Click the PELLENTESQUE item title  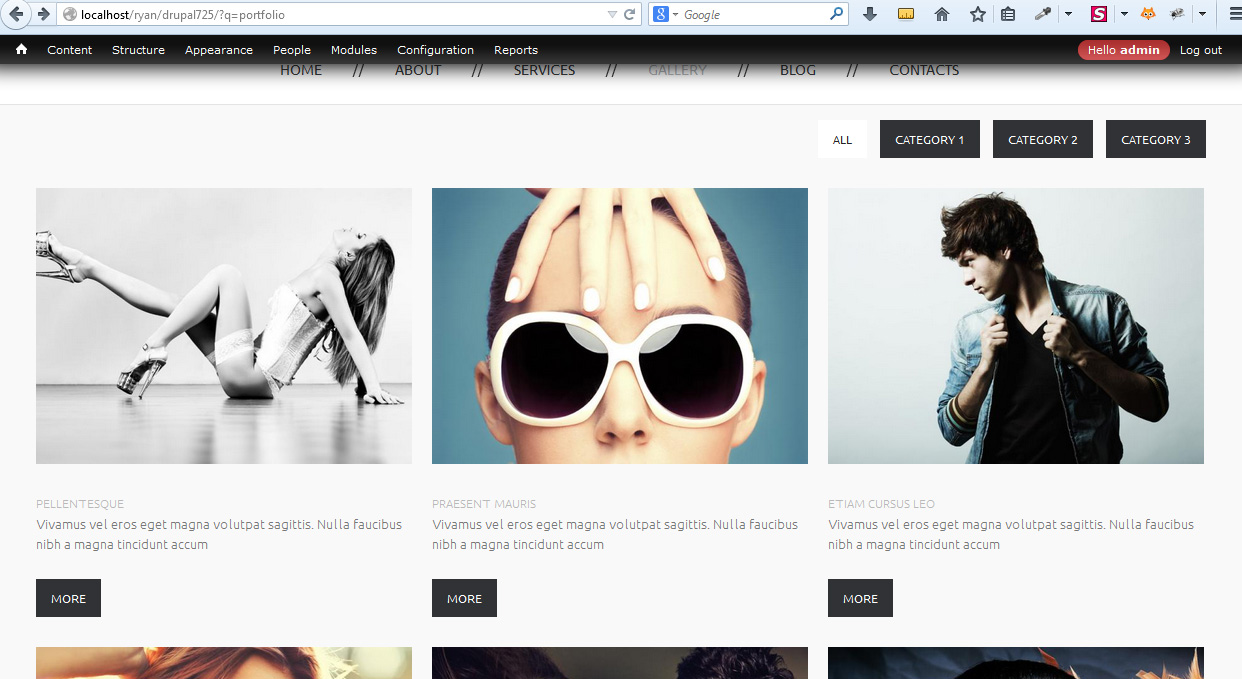(80, 504)
